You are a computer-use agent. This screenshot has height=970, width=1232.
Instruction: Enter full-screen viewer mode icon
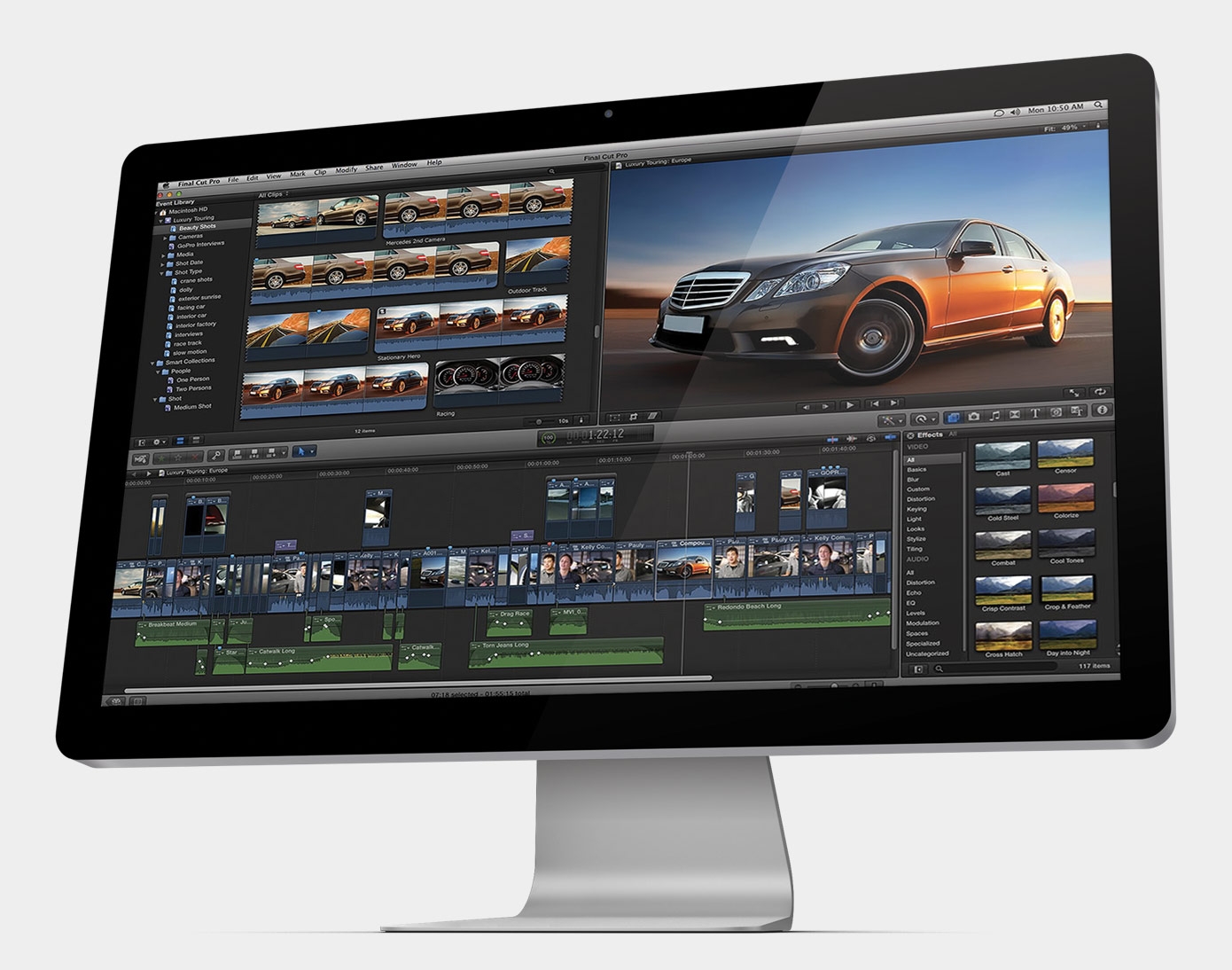click(1074, 393)
